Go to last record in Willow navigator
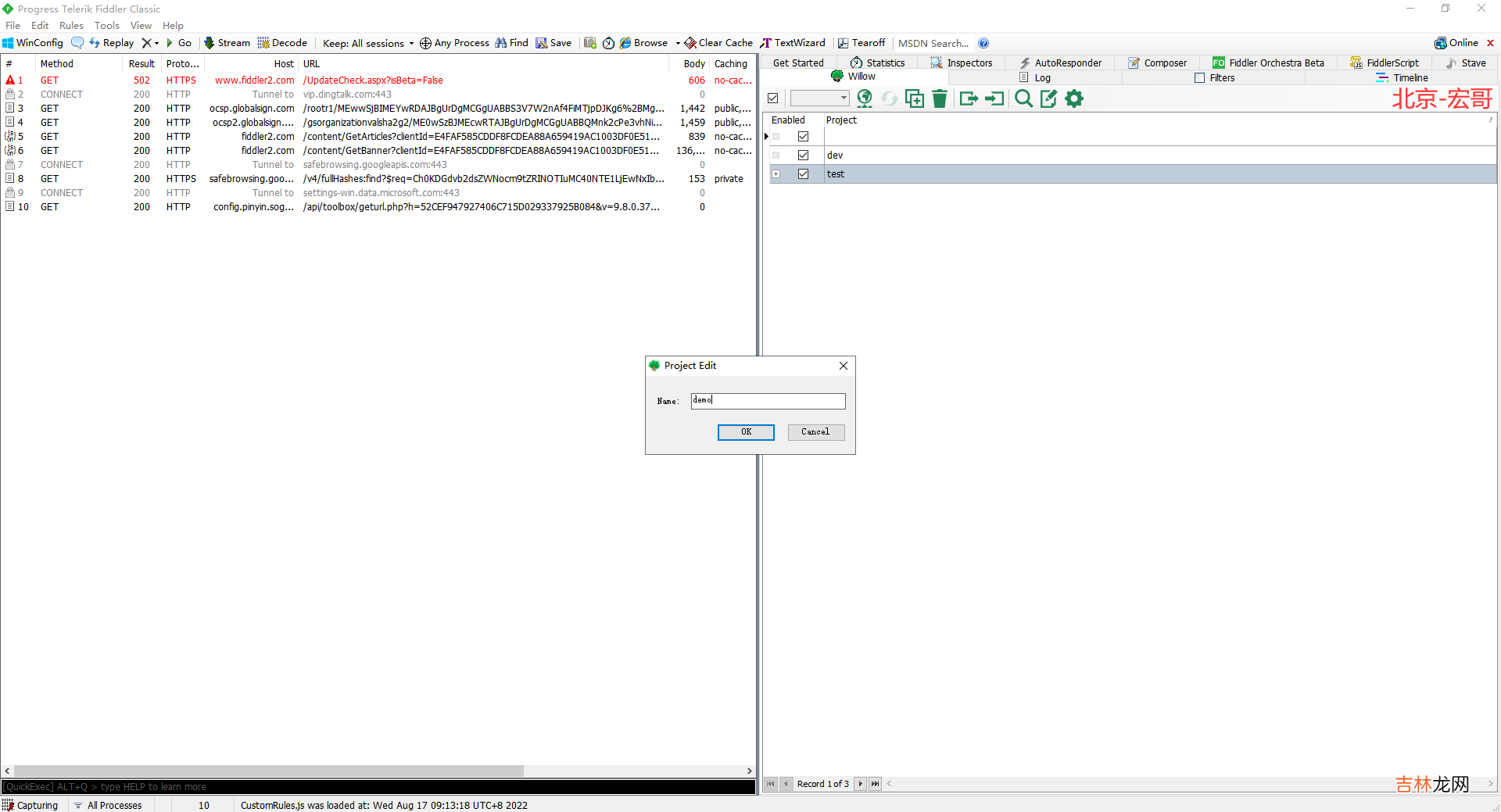1501x812 pixels. (875, 784)
